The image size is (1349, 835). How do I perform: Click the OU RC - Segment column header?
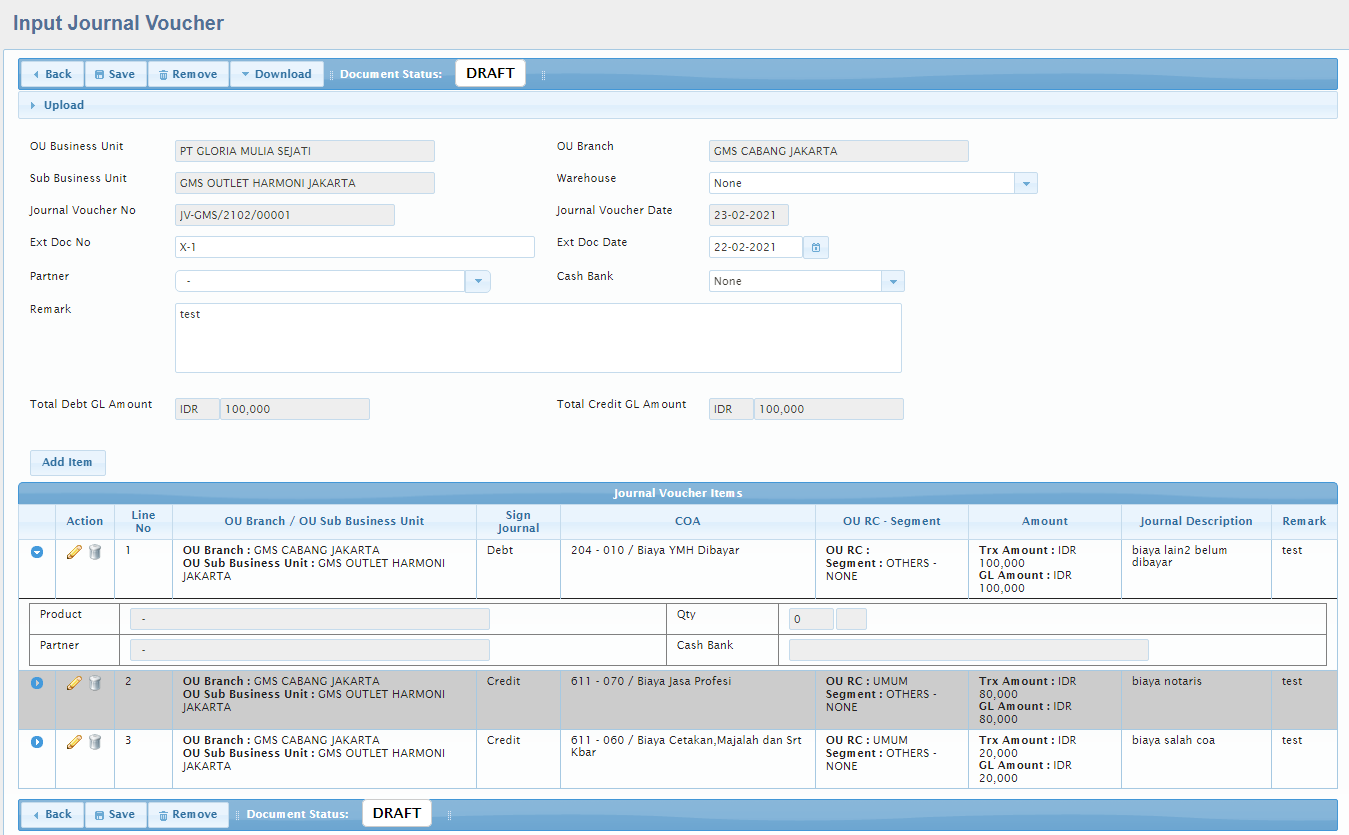click(892, 521)
